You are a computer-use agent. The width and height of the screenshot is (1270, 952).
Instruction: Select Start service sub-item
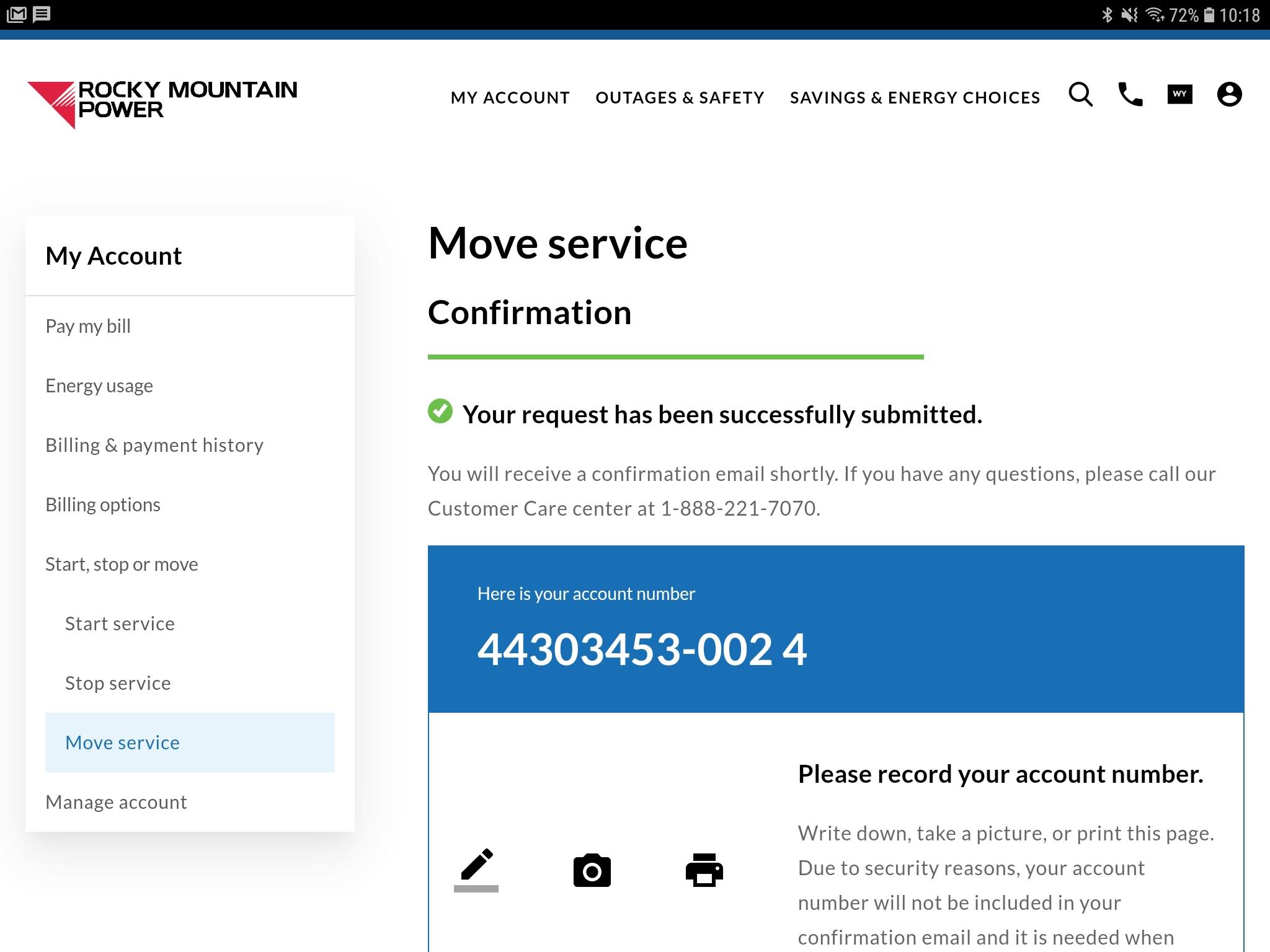pyautogui.click(x=120, y=624)
